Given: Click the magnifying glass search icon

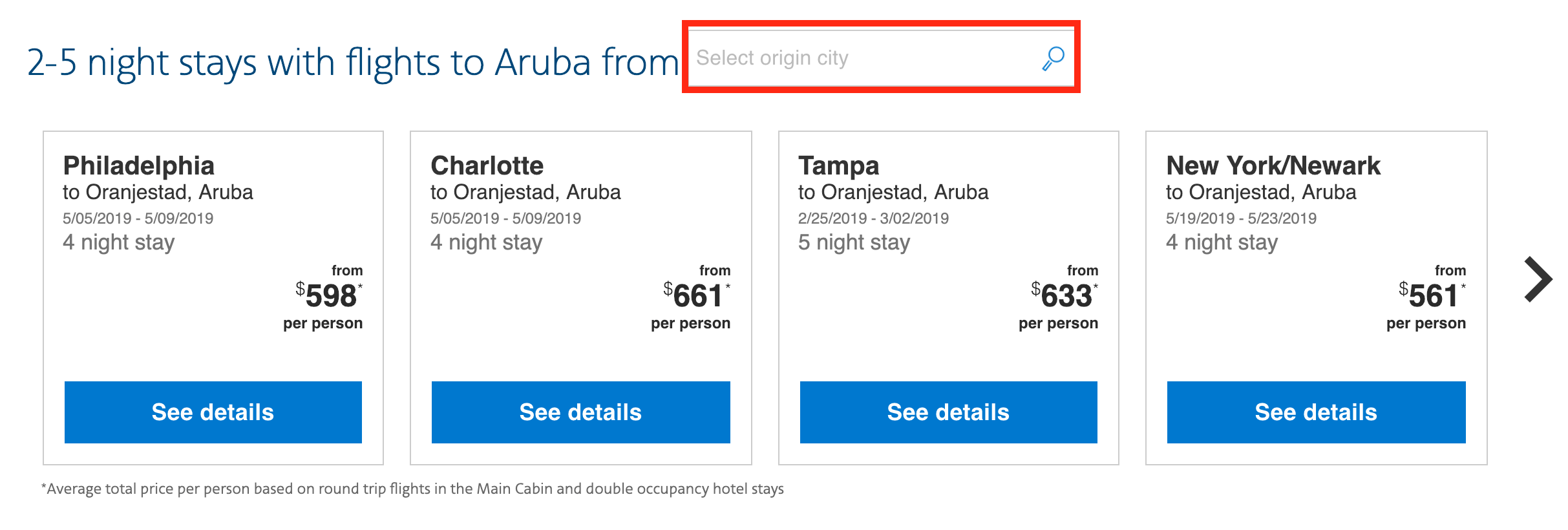Looking at the screenshot, I should [1053, 58].
